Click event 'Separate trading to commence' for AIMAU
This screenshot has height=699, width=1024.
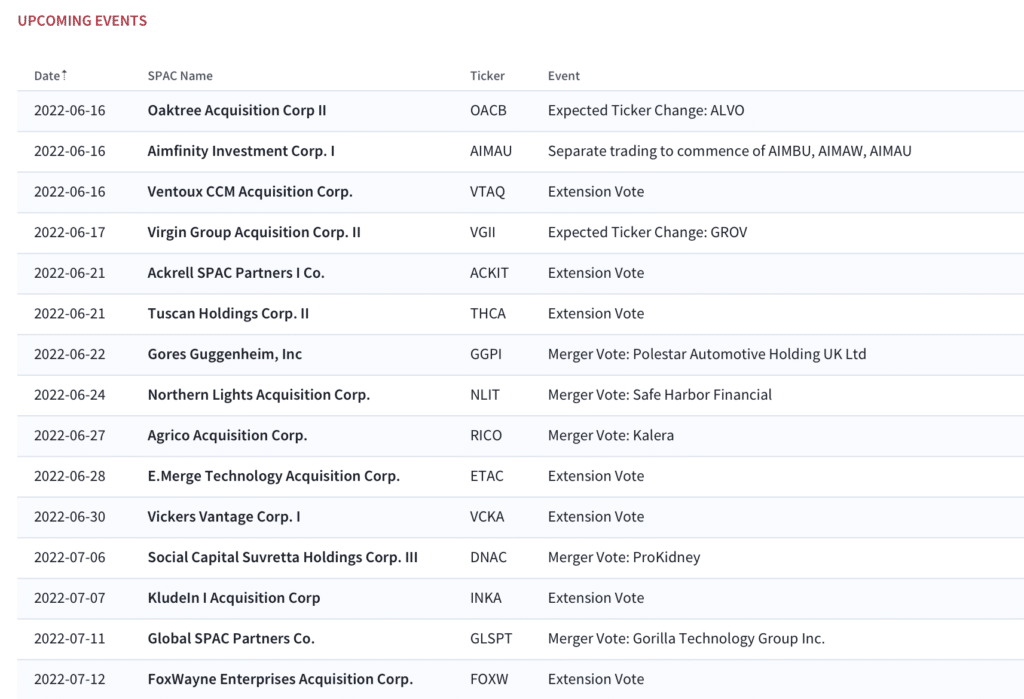[729, 151]
